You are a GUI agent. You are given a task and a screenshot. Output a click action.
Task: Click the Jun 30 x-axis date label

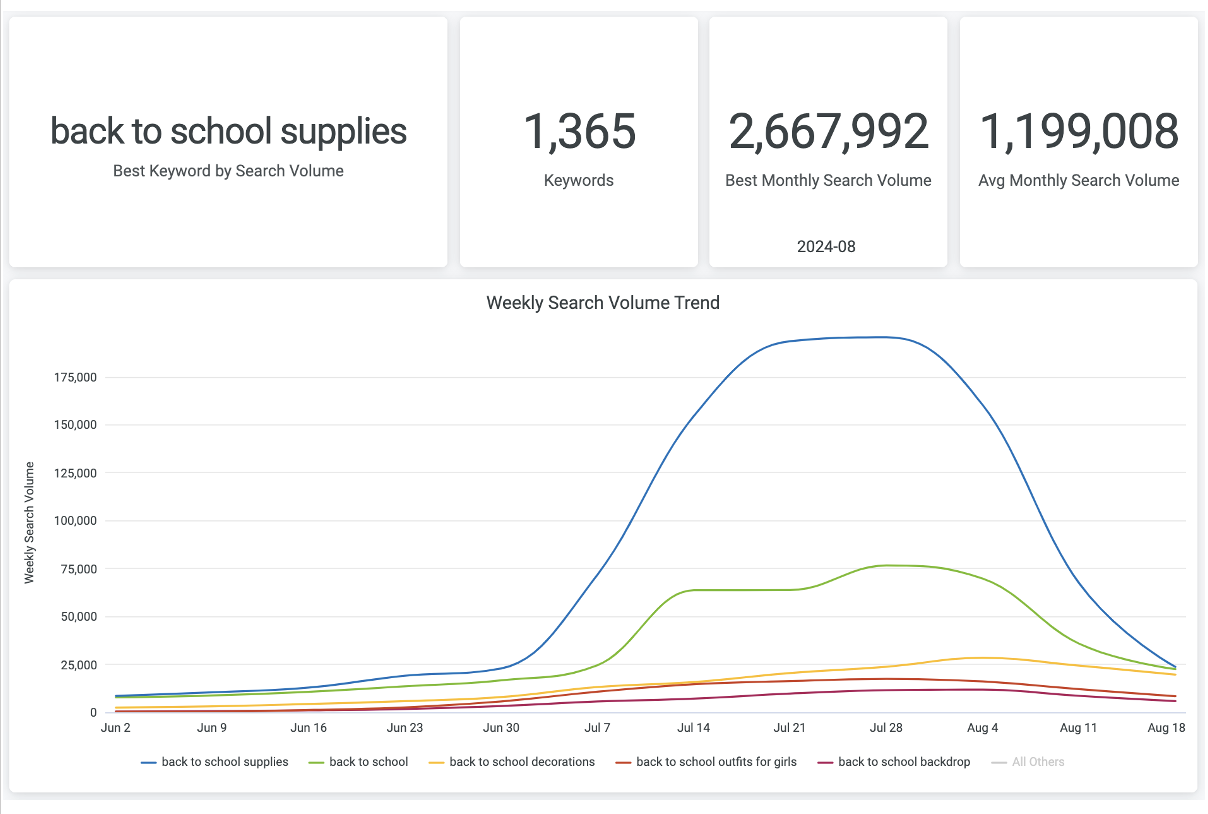point(501,728)
